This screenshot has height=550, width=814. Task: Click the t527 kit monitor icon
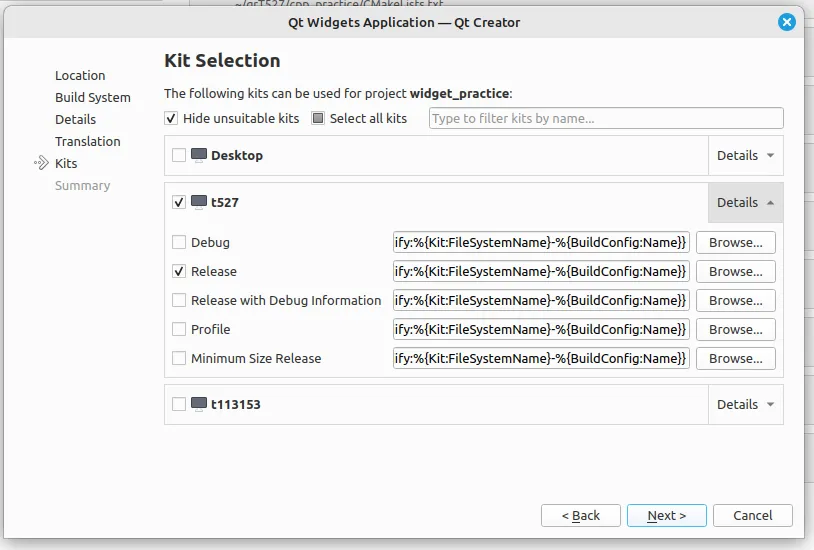[x=199, y=202]
